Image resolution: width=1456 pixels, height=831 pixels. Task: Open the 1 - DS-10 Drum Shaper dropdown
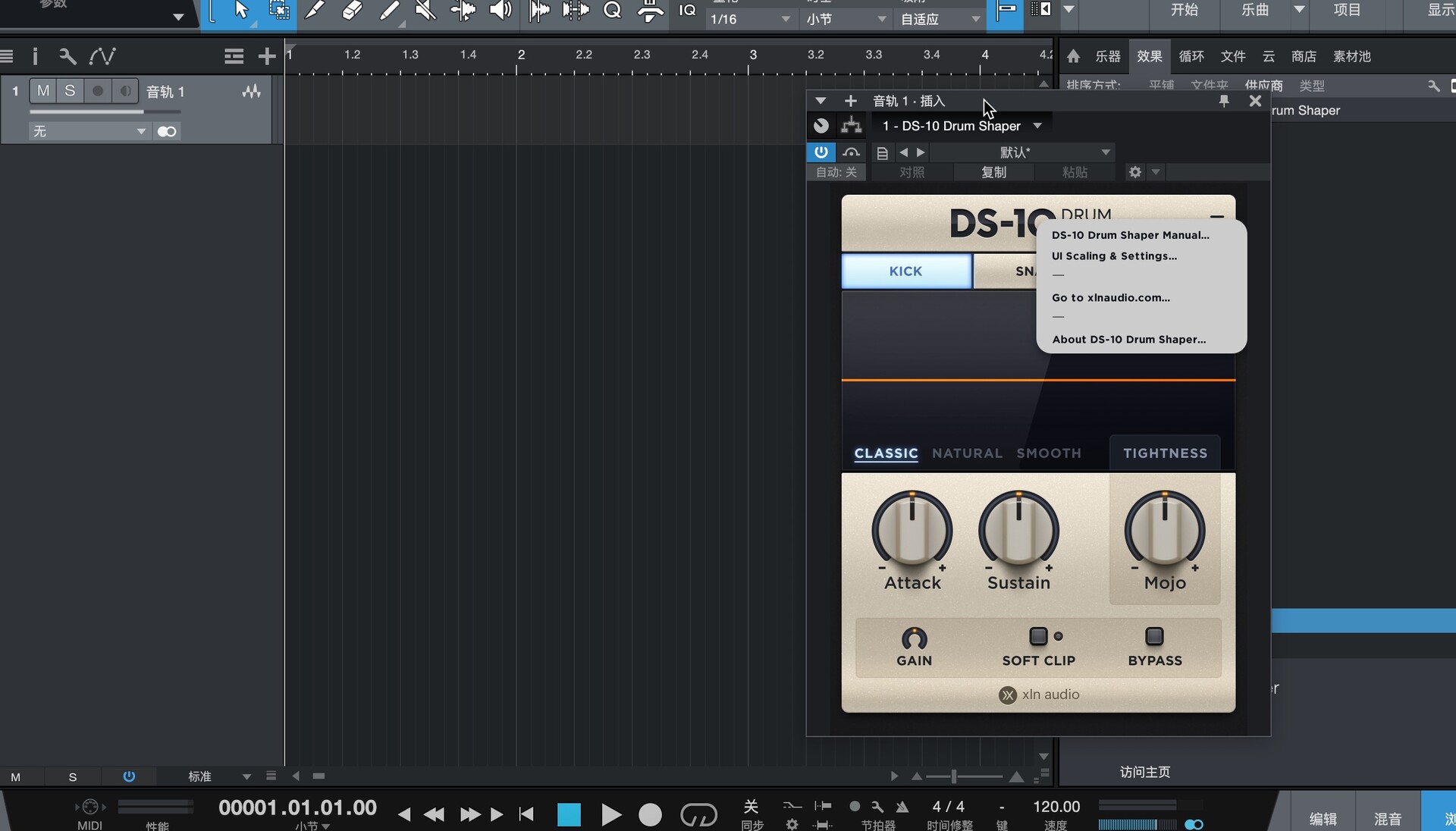click(962, 126)
